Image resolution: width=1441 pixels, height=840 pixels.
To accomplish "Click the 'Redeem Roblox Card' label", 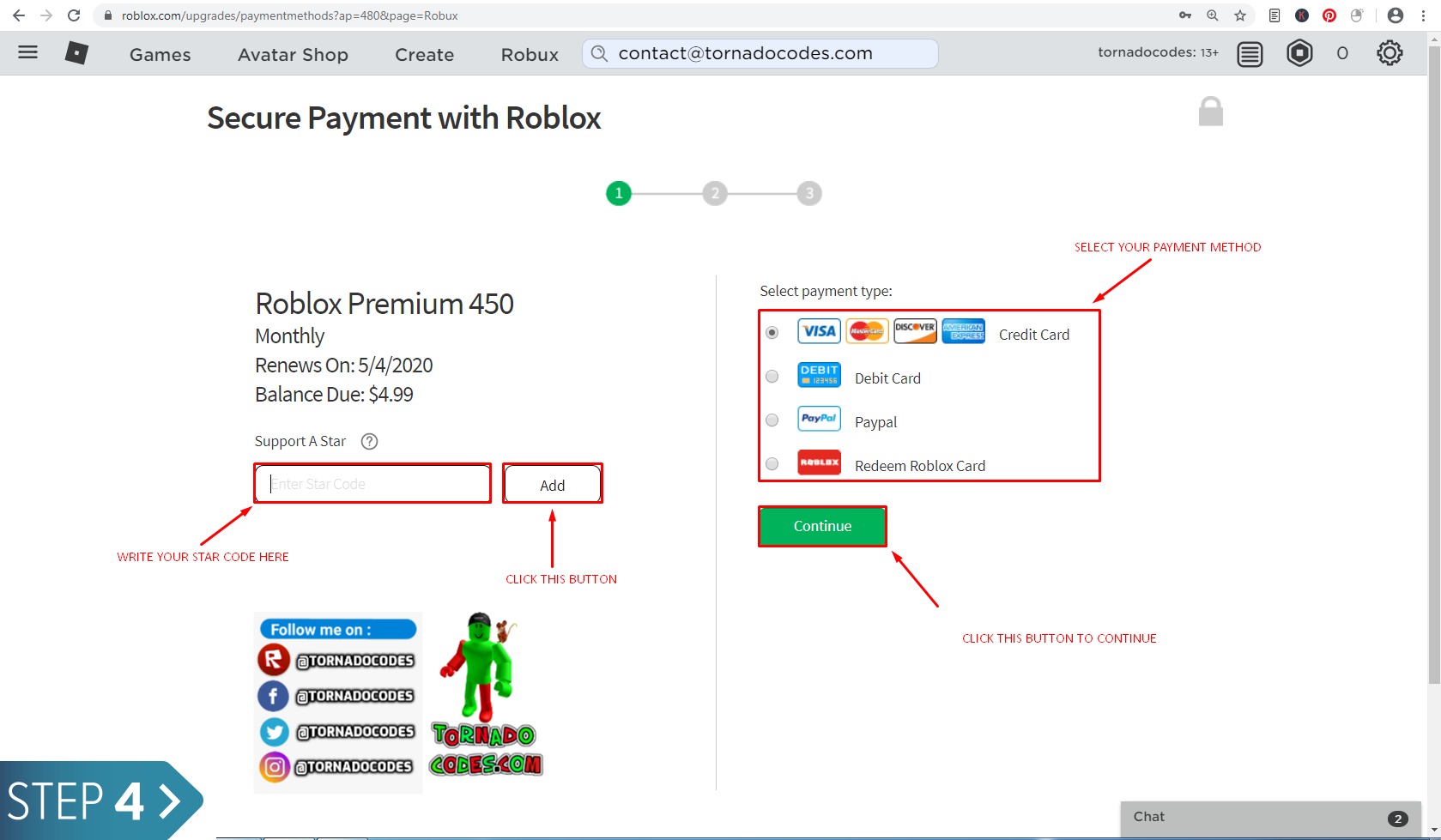I will click(x=920, y=466).
